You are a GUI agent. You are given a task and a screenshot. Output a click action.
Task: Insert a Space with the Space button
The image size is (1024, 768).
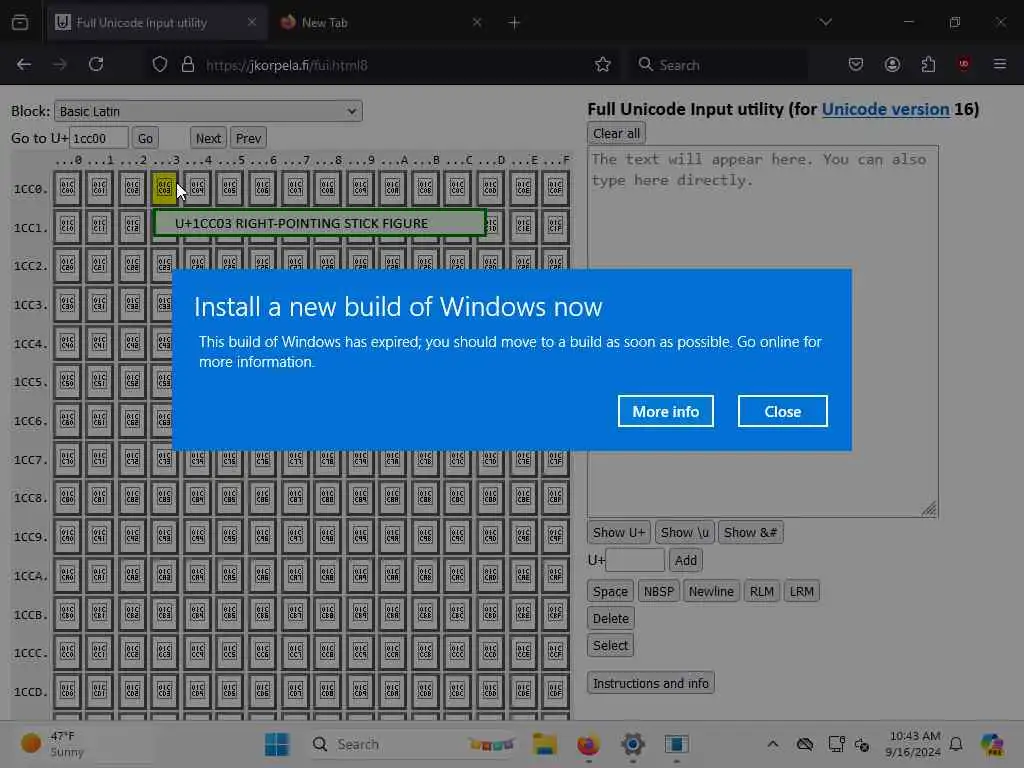pyautogui.click(x=610, y=592)
